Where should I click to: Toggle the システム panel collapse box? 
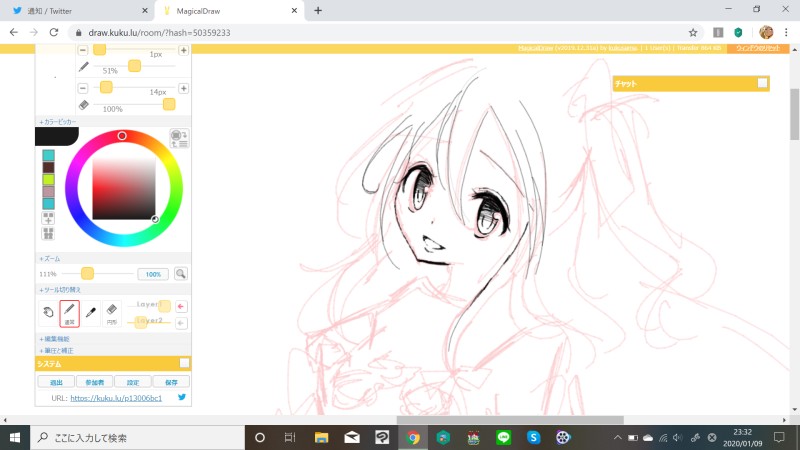184,363
